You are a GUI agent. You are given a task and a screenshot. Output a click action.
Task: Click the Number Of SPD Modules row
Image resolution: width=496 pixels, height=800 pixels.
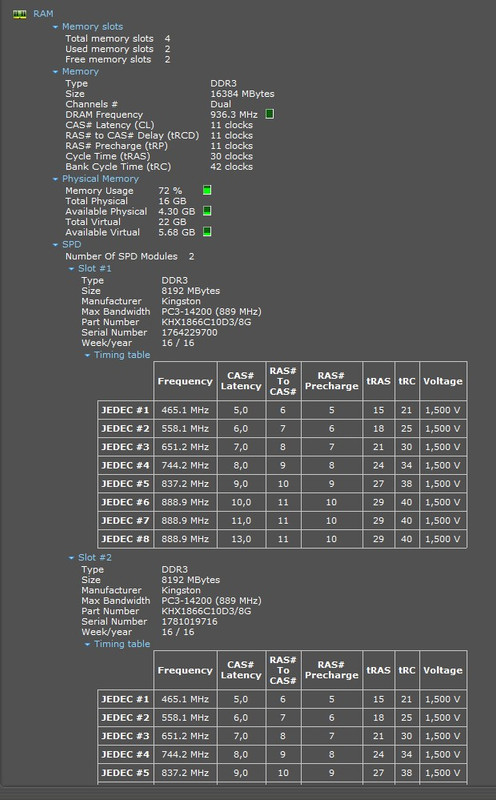coord(130,257)
